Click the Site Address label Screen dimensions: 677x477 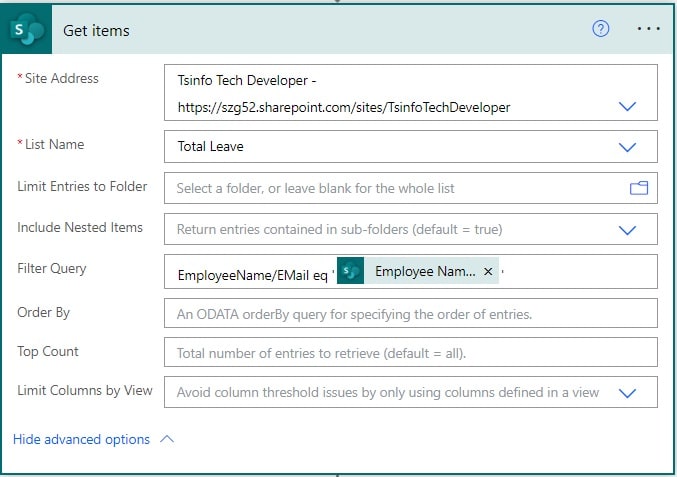click(62, 78)
